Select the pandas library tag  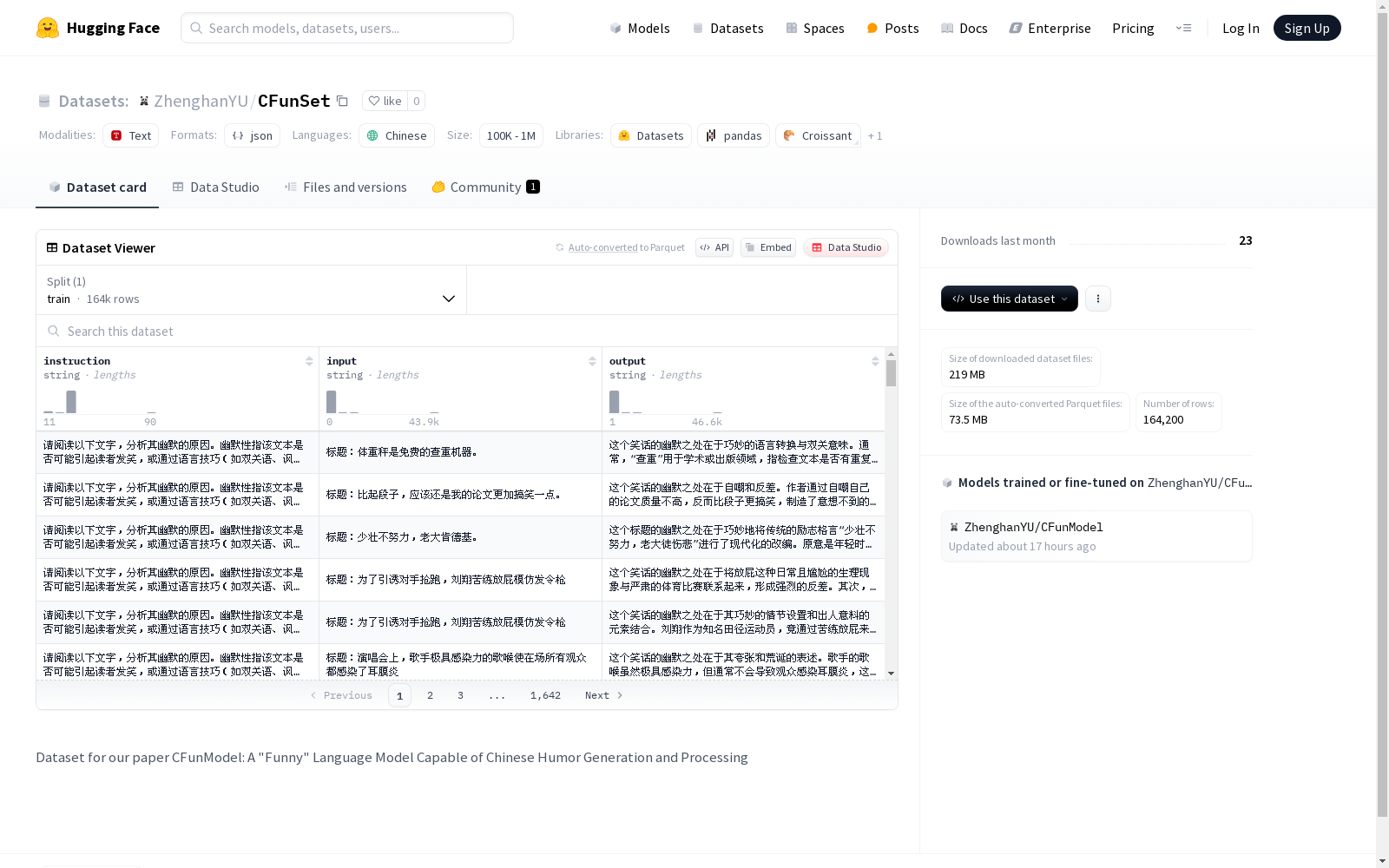(734, 135)
